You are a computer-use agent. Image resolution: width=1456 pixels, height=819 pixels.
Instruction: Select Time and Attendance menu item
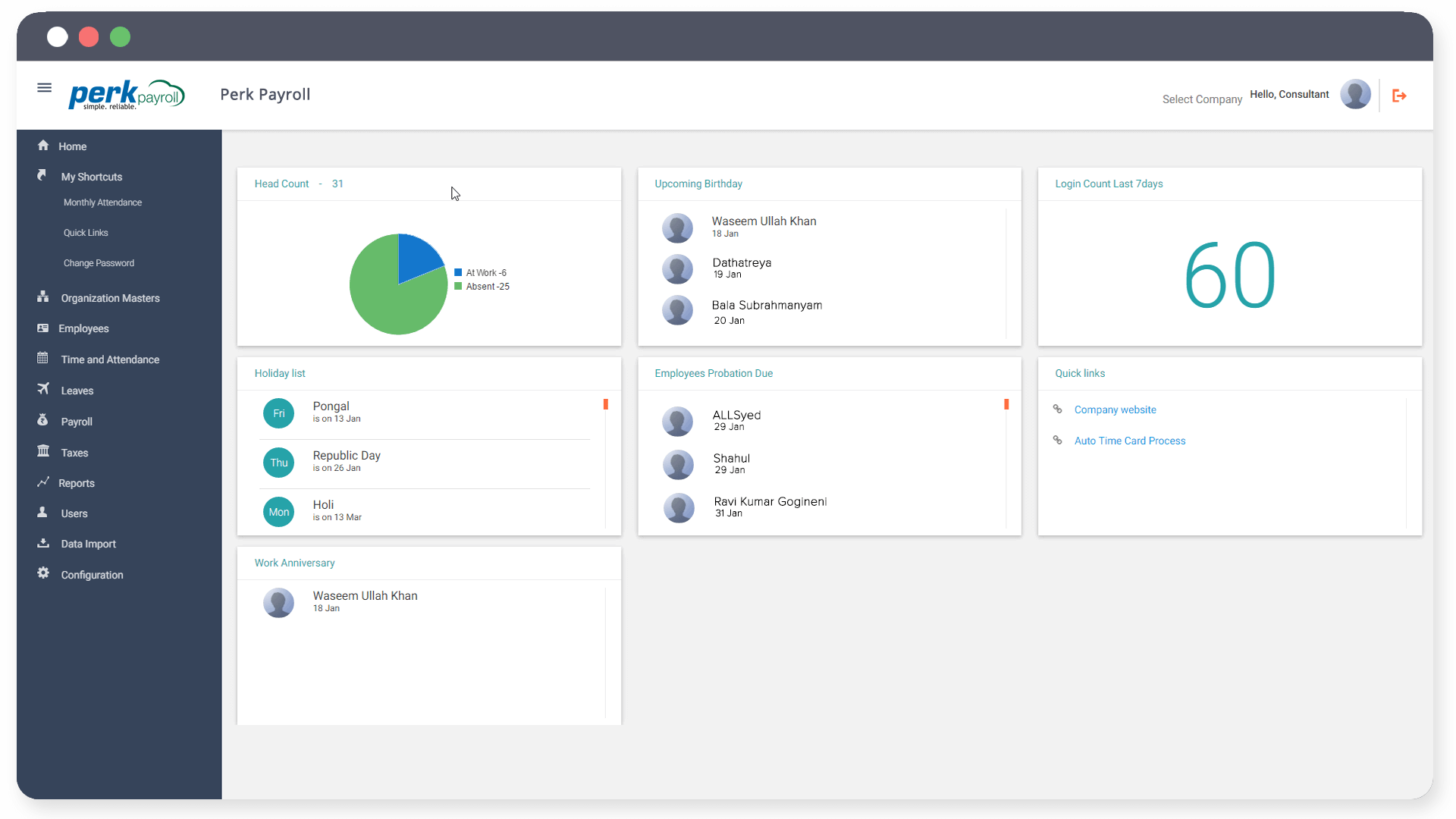click(109, 359)
